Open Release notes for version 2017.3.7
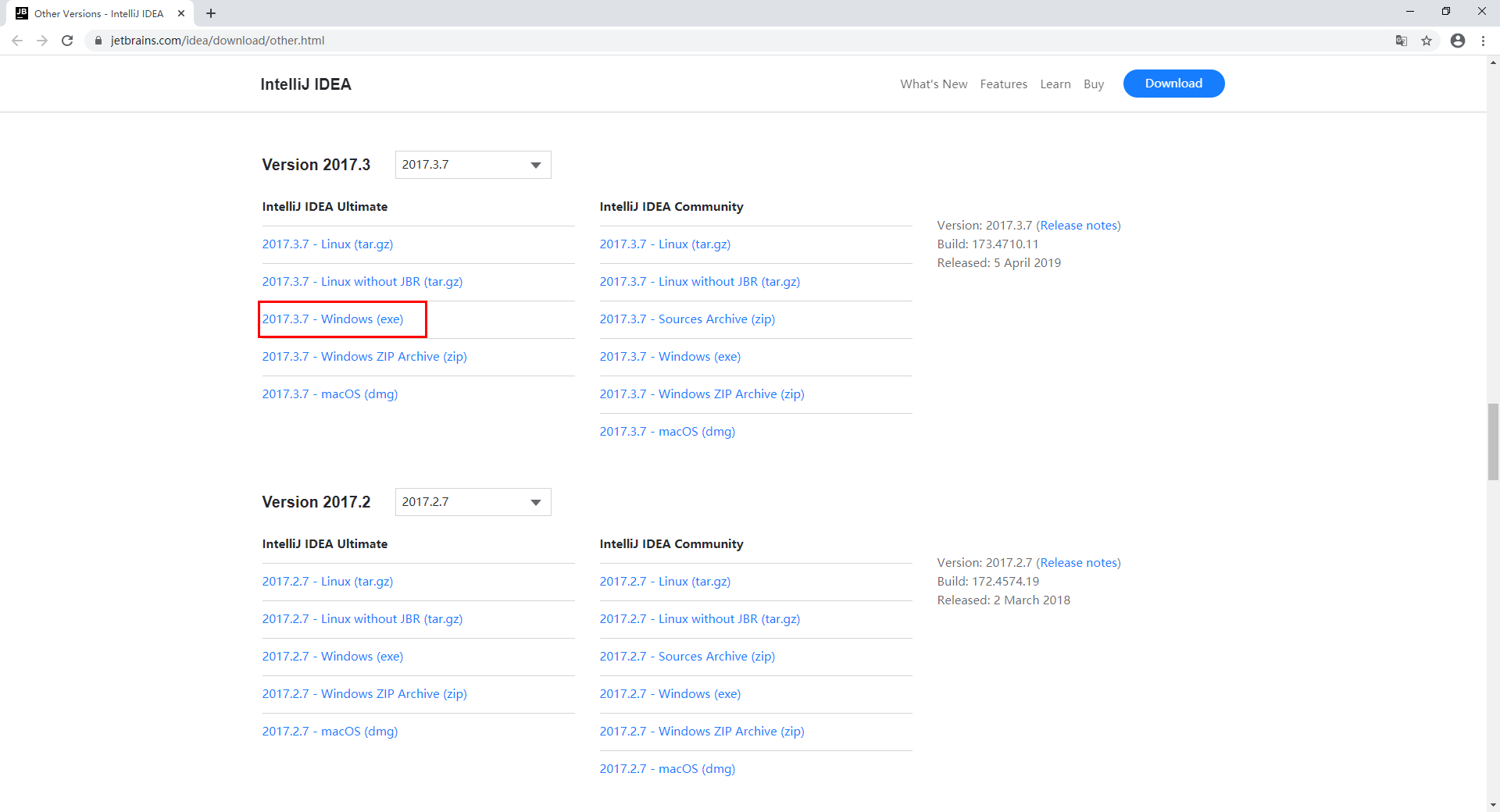This screenshot has width=1500, height=812. click(1078, 226)
